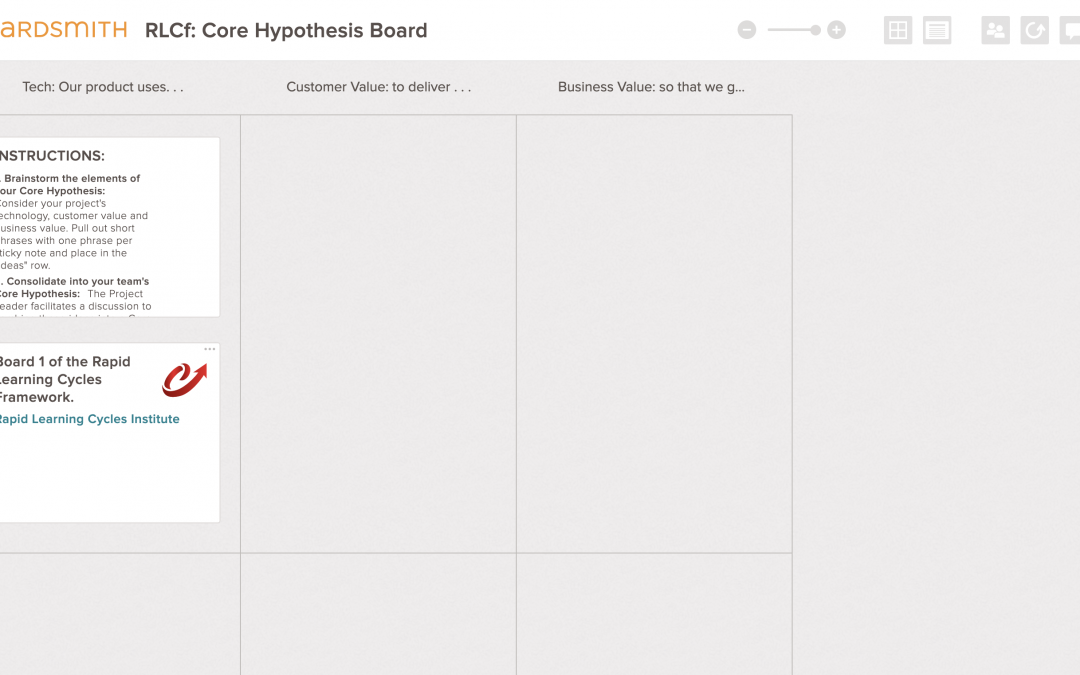Viewport: 1080px width, 675px height.
Task: Click the Cardsmith logo
Action: click(63, 30)
